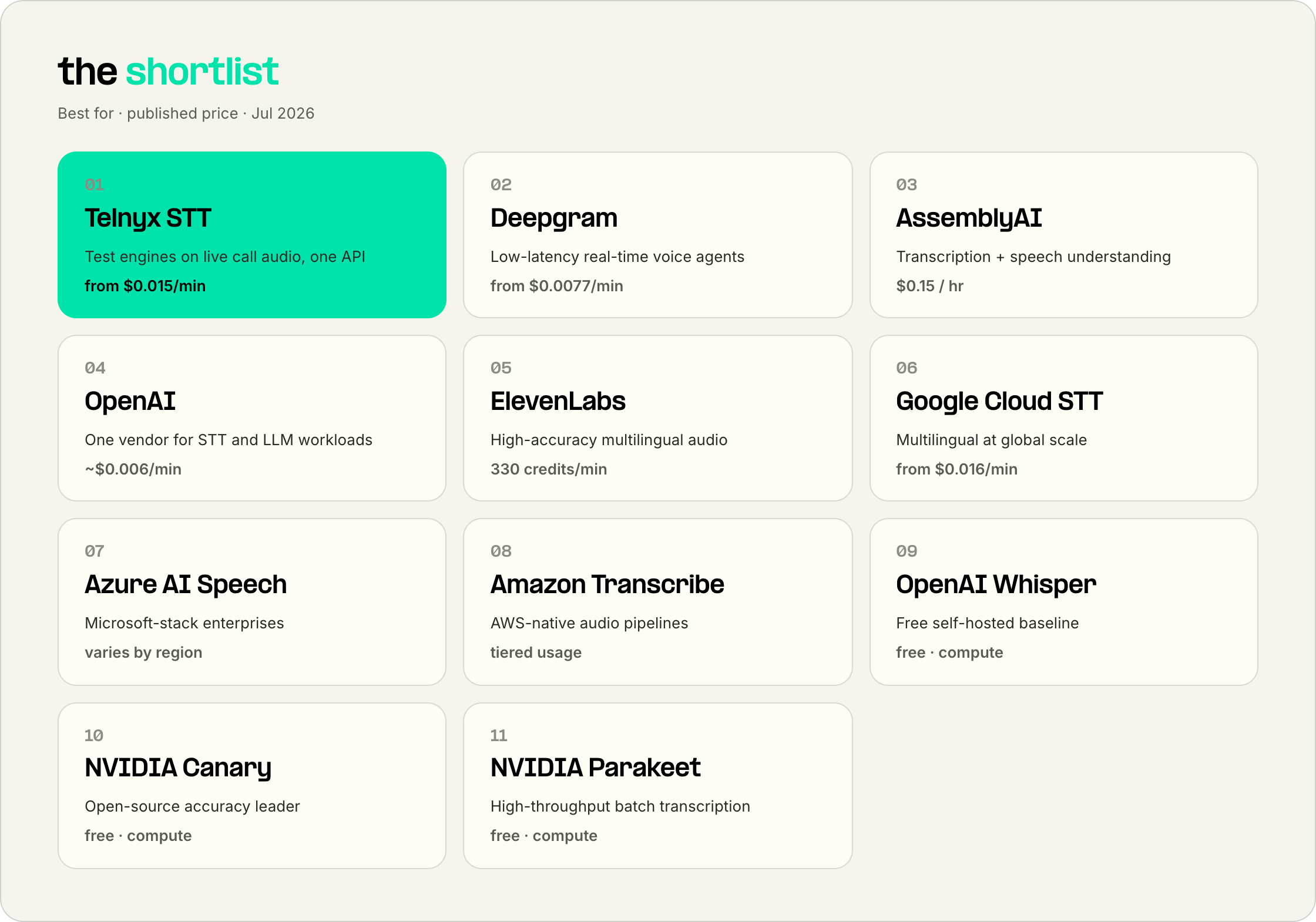Click the AssemblyAI card heading

(969, 218)
